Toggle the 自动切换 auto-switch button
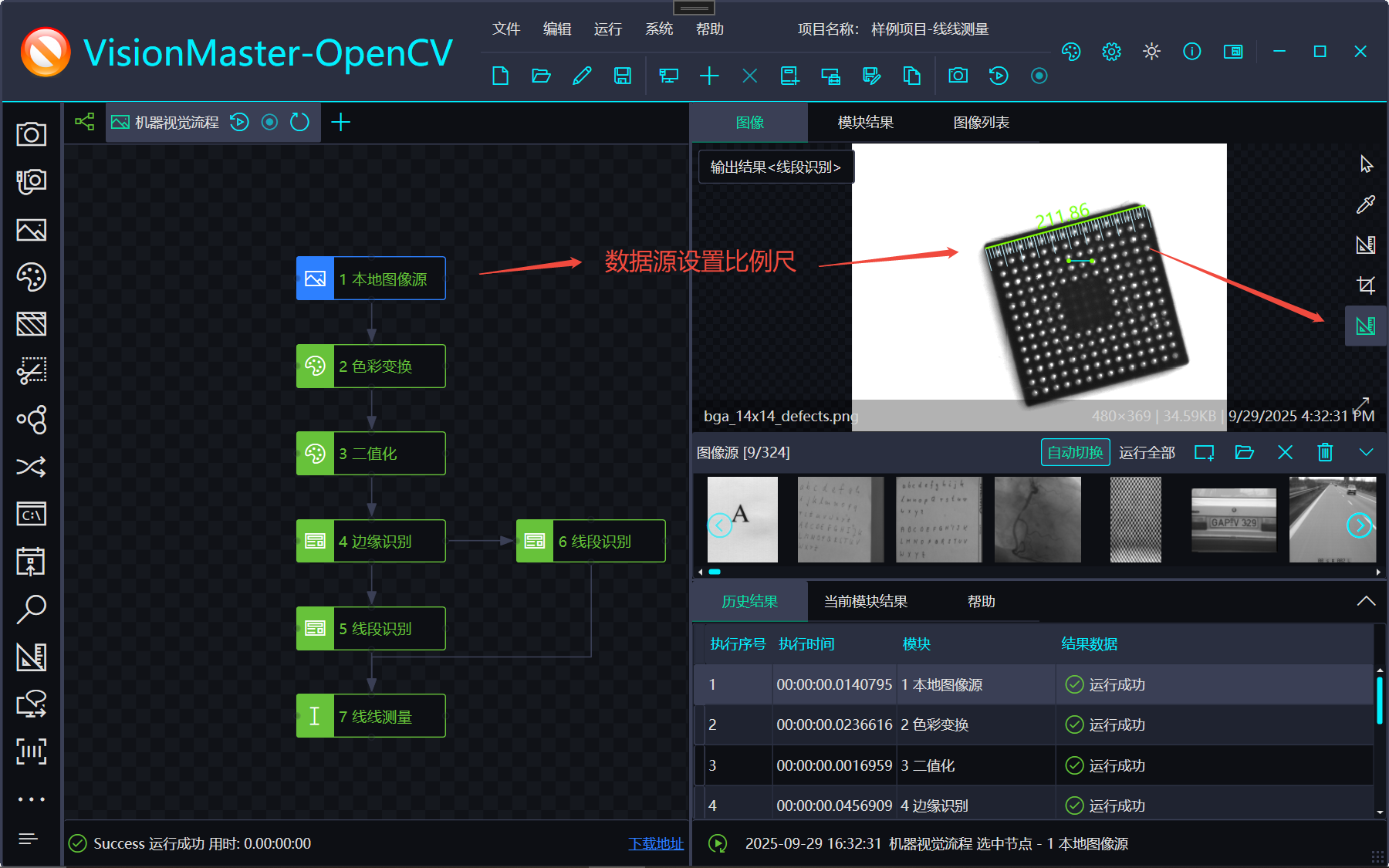 coord(1075,452)
